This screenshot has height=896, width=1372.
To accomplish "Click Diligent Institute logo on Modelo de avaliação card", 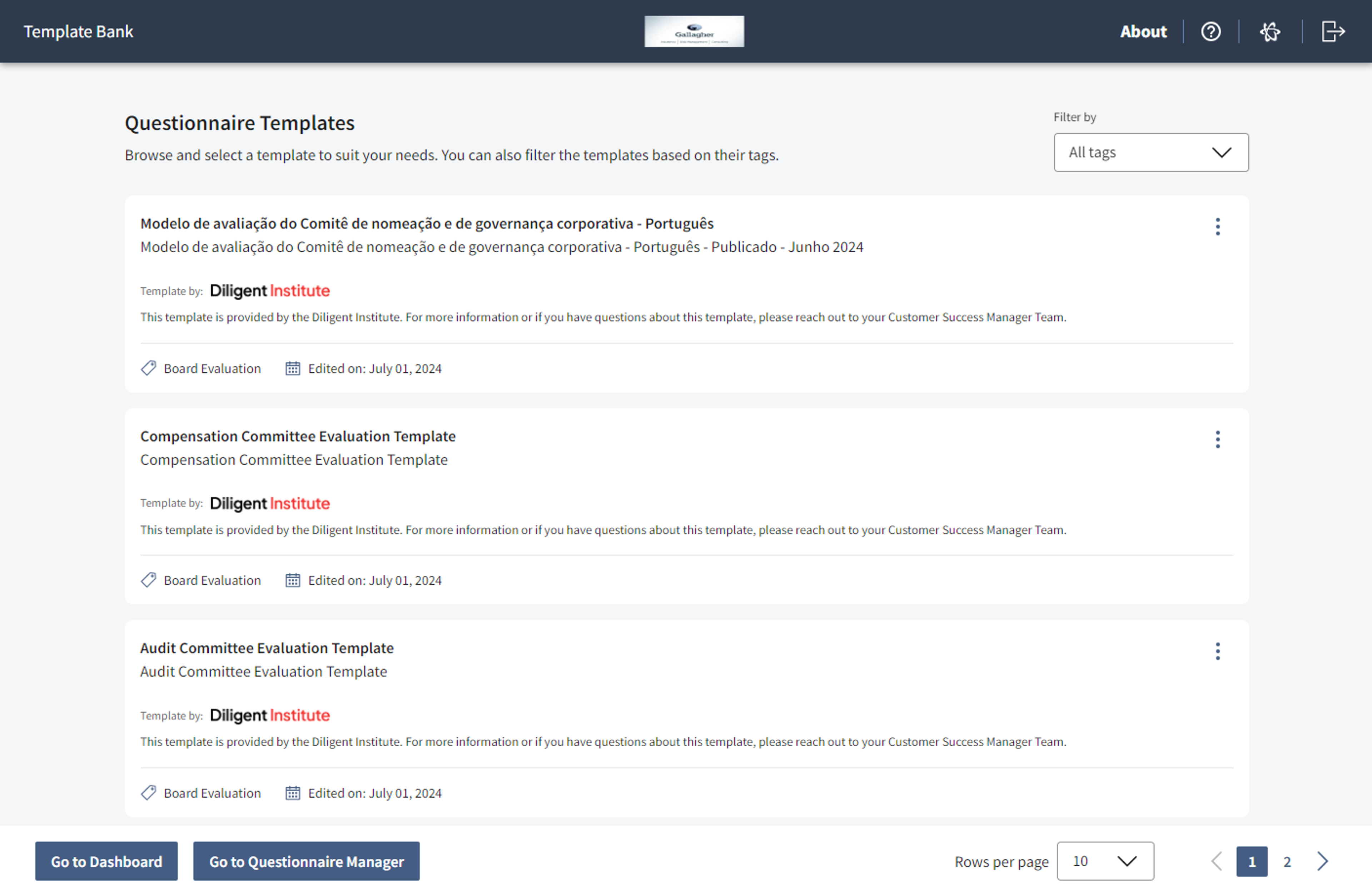I will [270, 291].
